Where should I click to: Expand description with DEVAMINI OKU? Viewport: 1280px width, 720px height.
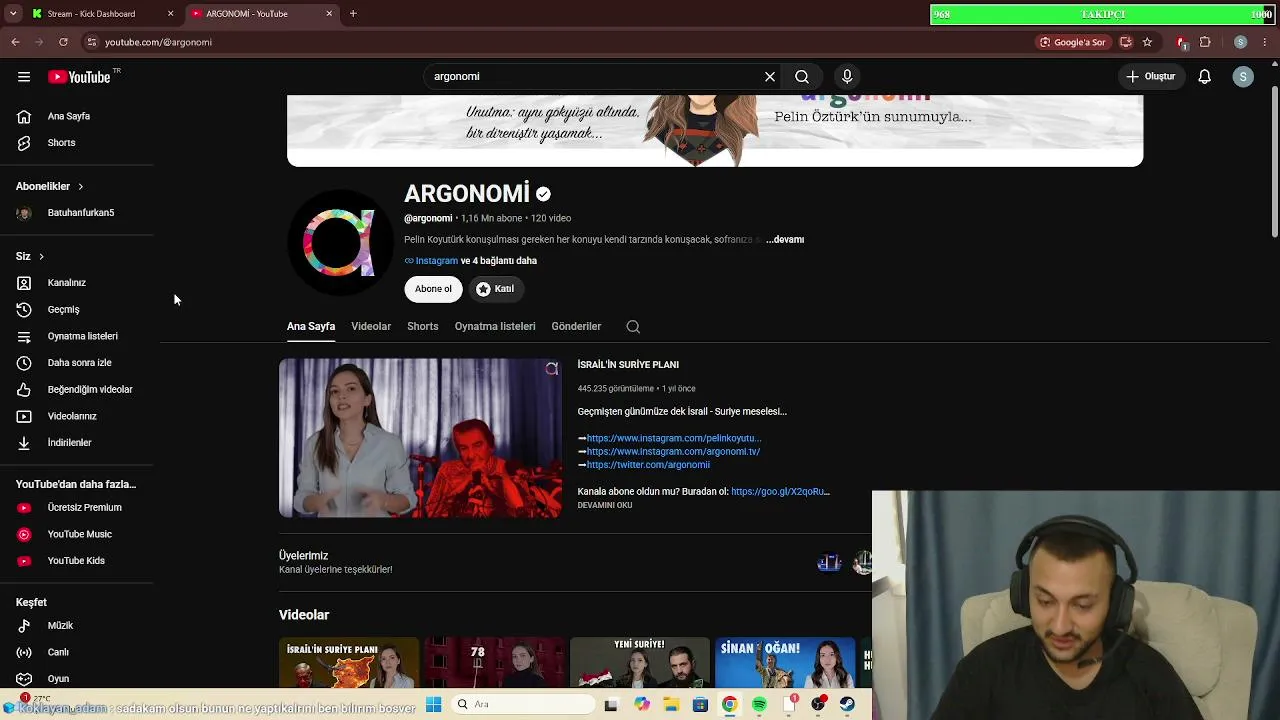[x=605, y=505]
